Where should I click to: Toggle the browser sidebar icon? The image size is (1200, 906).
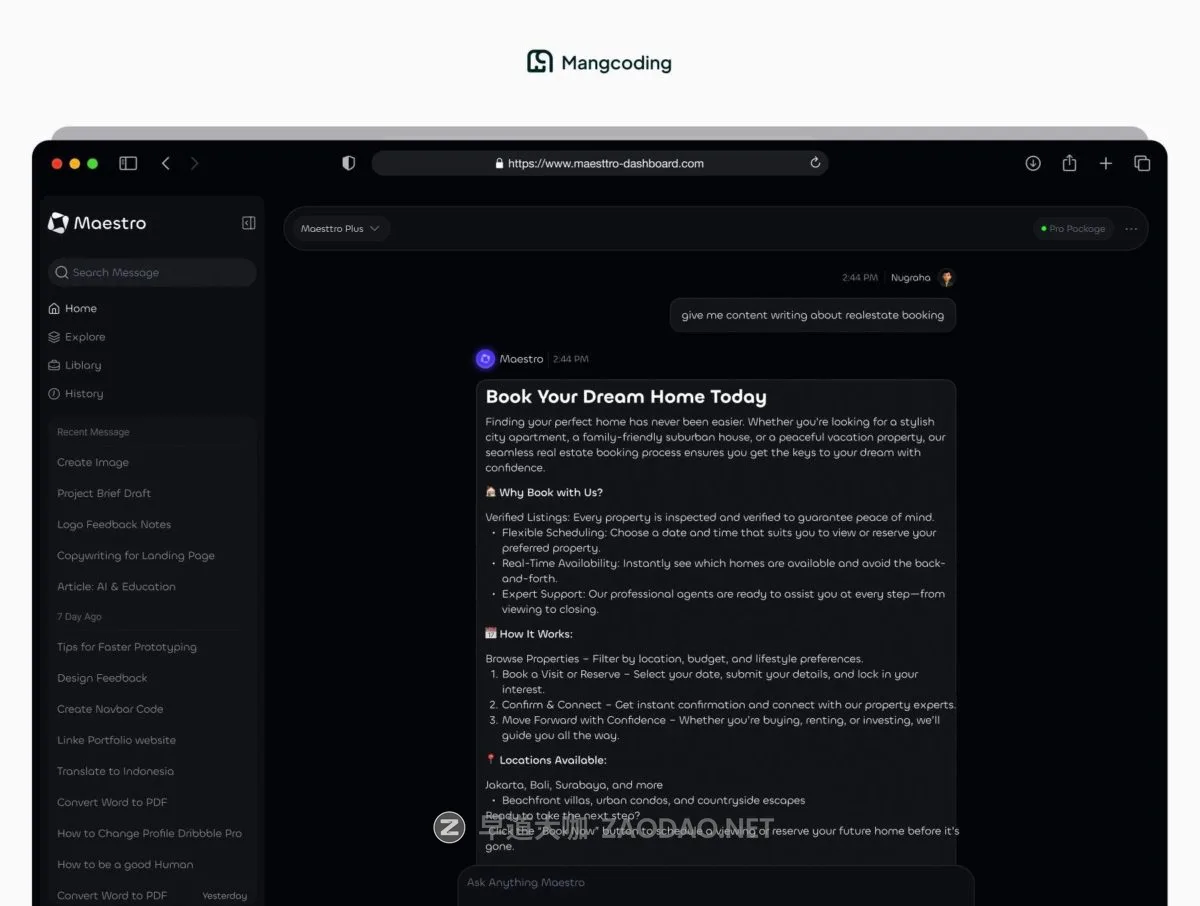[x=128, y=163]
